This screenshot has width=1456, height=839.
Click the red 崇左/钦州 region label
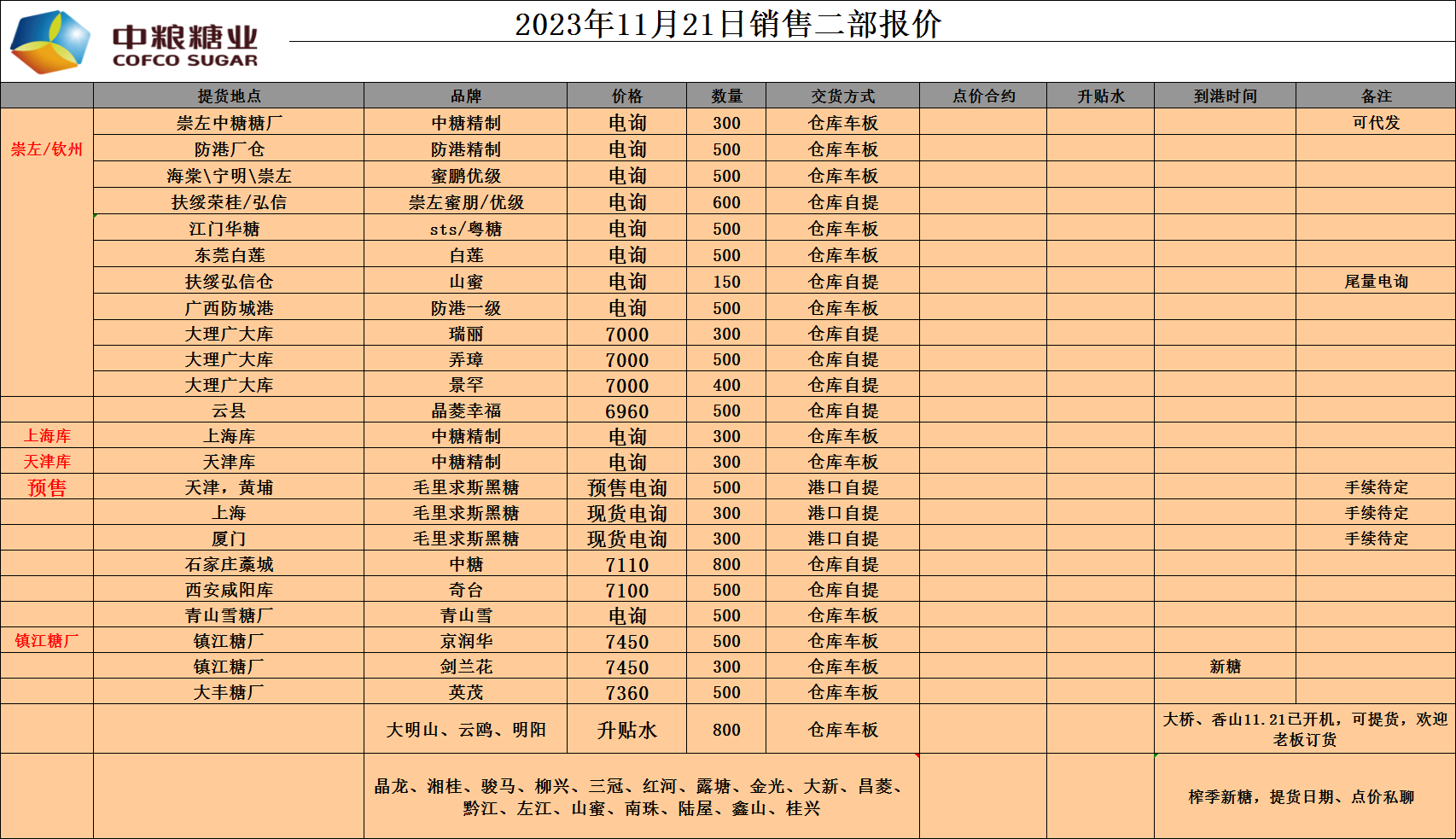pyautogui.click(x=47, y=149)
